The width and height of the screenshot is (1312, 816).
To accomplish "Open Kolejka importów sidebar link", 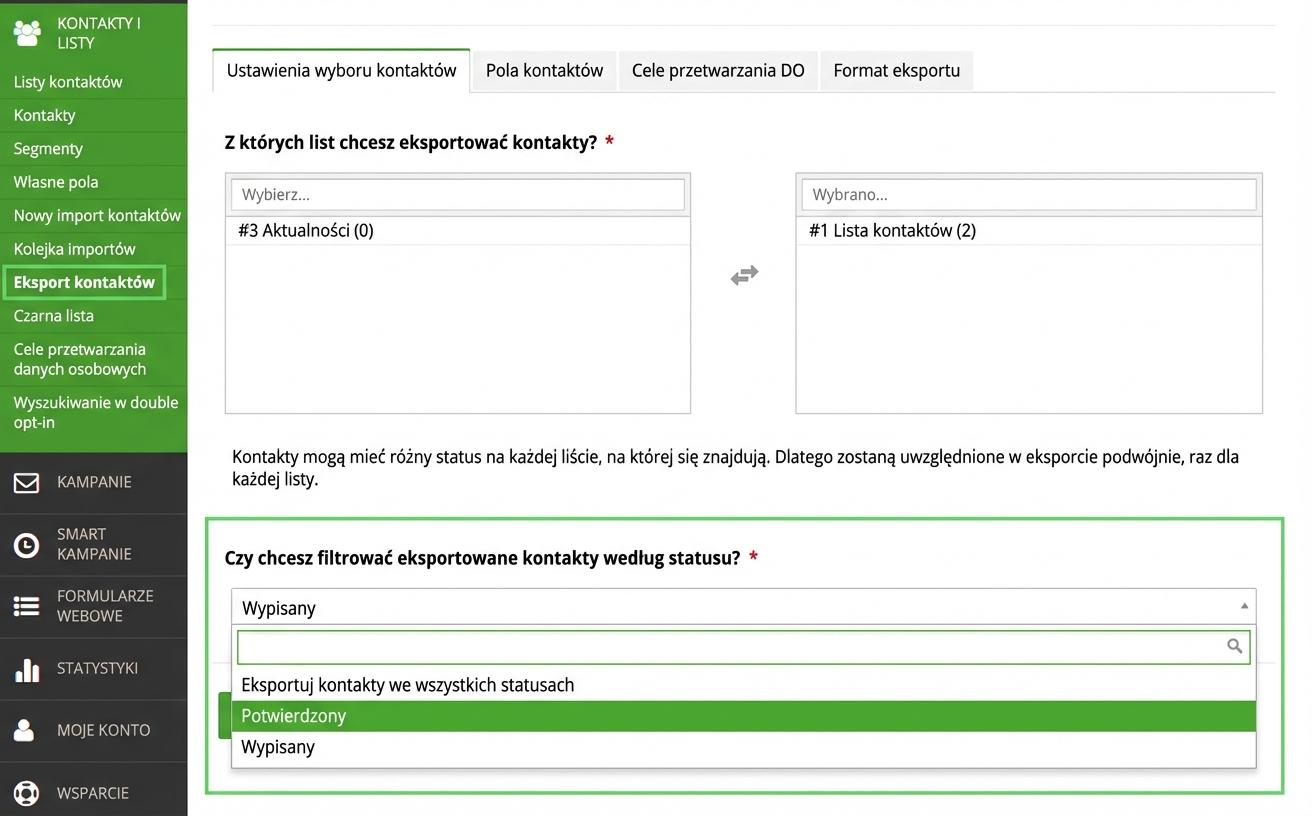I will point(74,249).
